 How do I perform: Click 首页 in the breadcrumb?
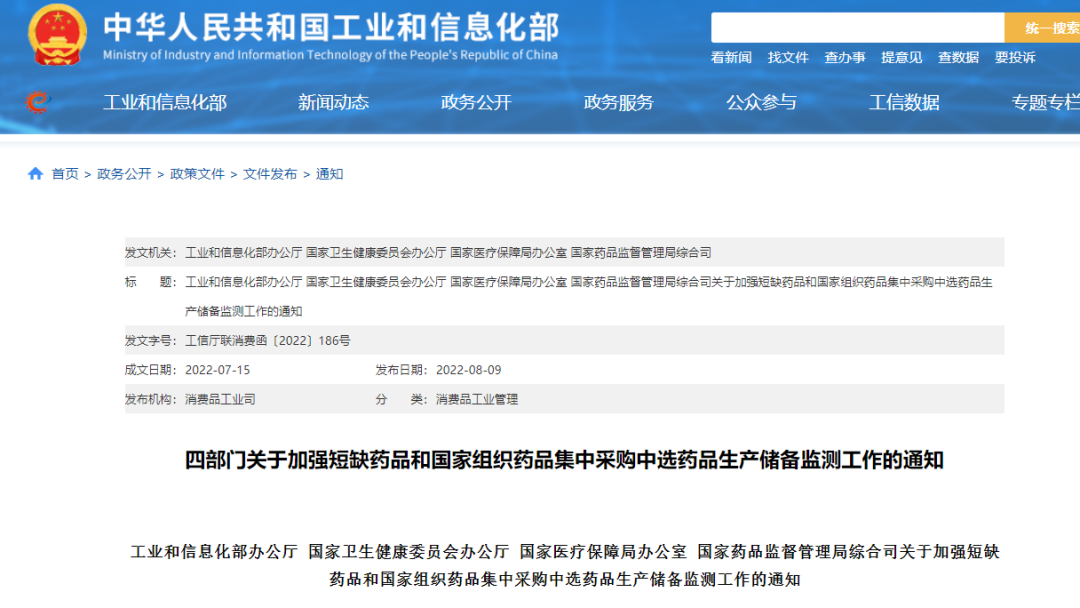pos(65,174)
